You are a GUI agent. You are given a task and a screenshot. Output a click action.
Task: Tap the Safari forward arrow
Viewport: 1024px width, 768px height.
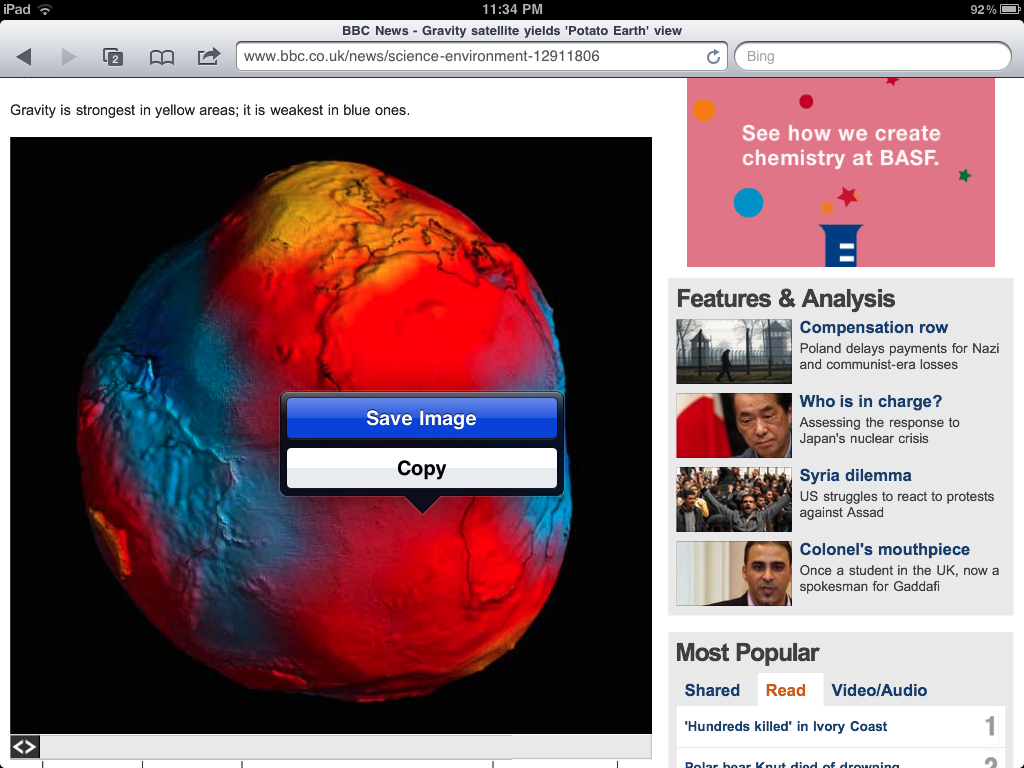click(x=69, y=57)
